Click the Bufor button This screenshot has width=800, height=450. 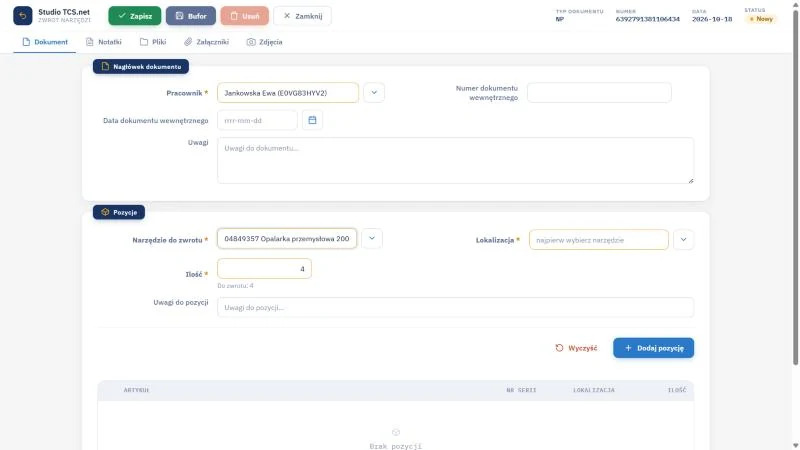click(191, 16)
